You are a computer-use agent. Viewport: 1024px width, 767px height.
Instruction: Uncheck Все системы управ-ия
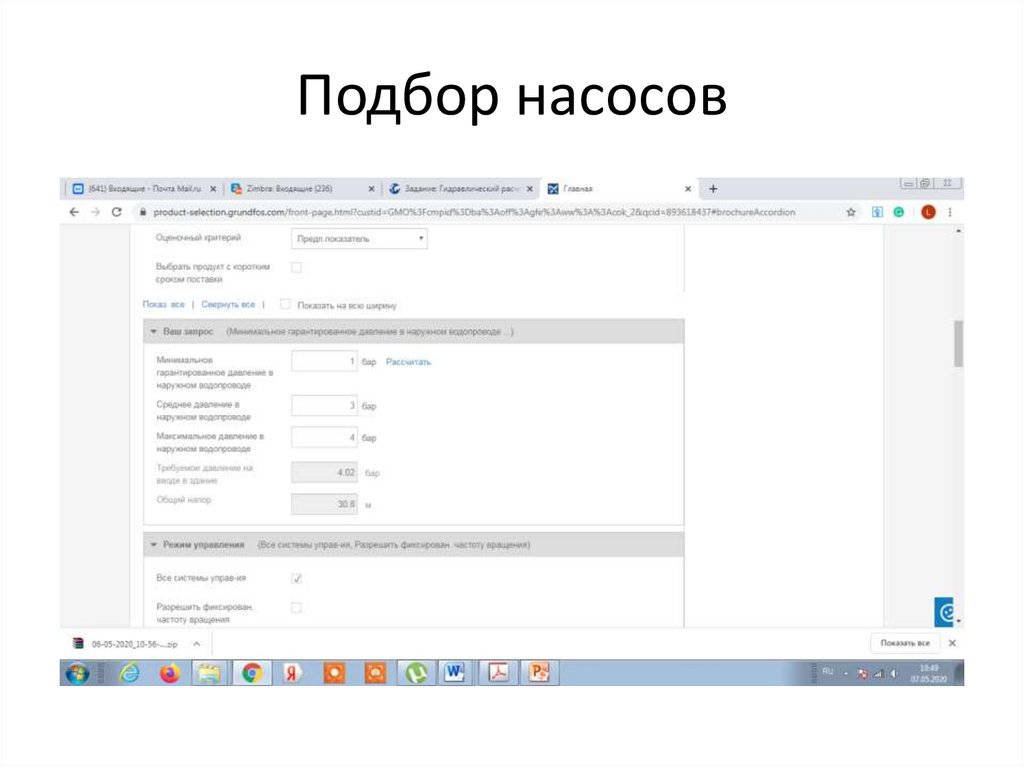tap(295, 577)
